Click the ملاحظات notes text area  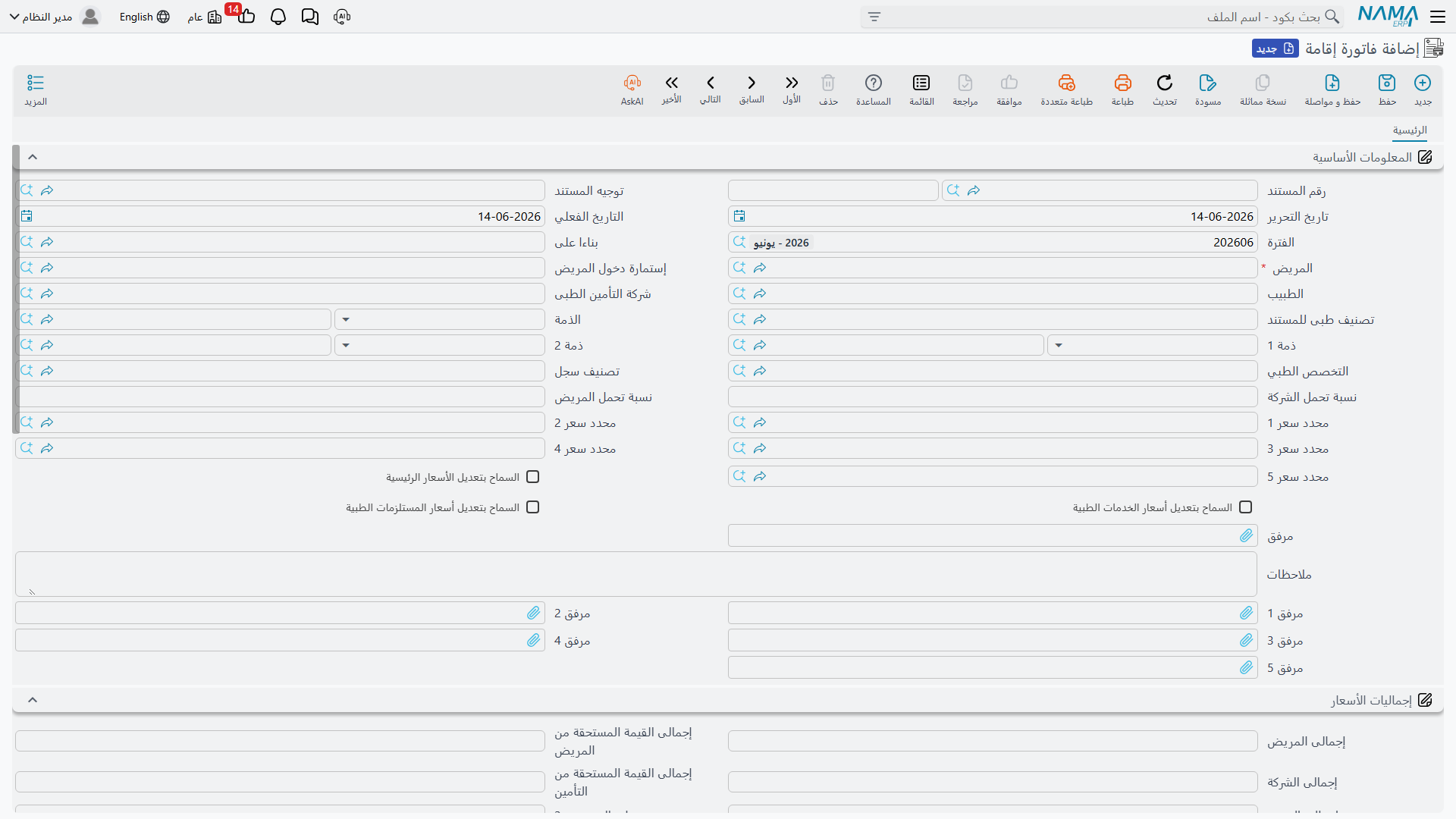point(636,574)
